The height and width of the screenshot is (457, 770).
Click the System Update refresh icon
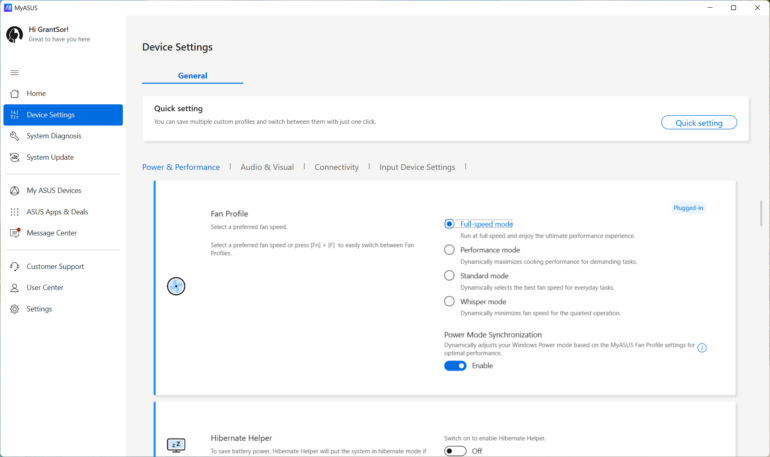point(15,157)
